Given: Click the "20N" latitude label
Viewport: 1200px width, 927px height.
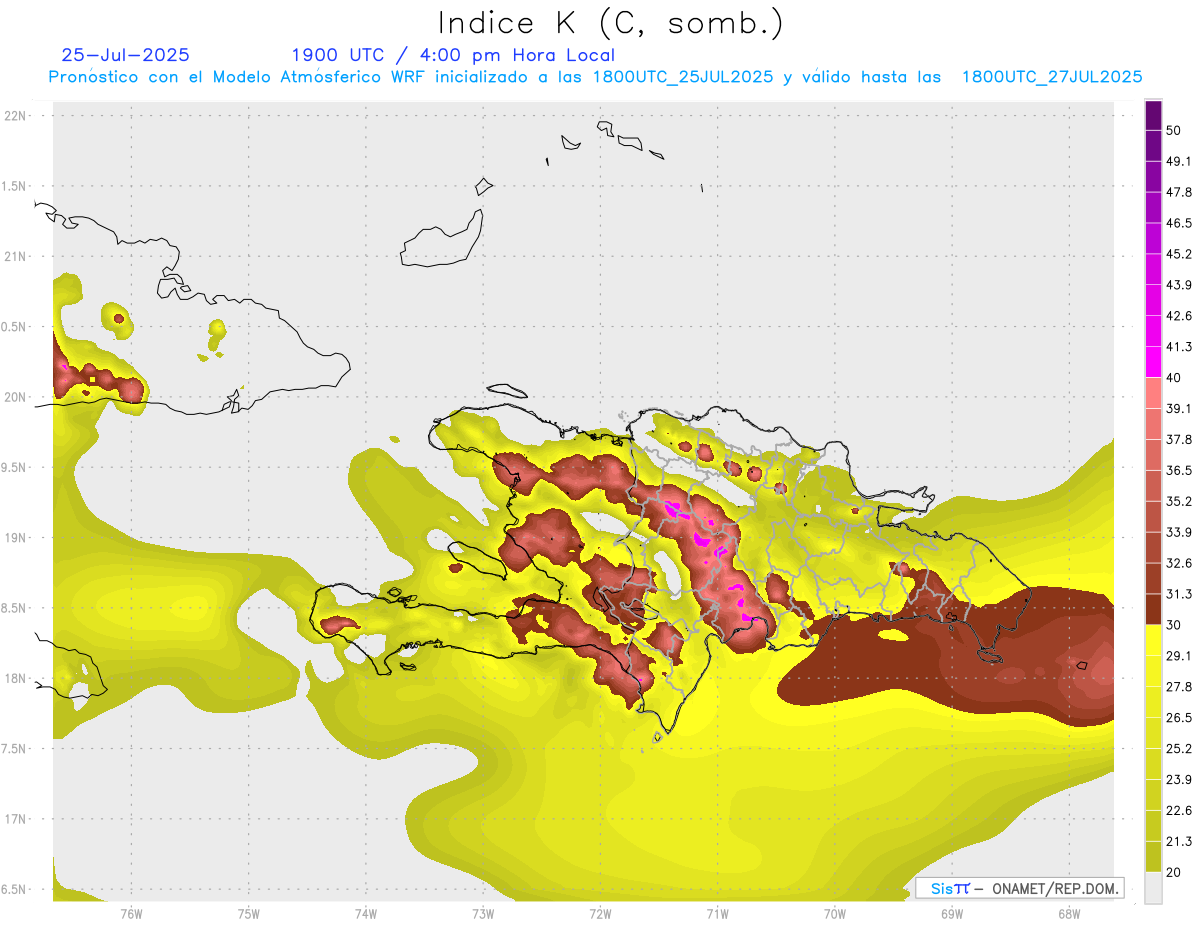Looking at the screenshot, I should pyautogui.click(x=16, y=397).
